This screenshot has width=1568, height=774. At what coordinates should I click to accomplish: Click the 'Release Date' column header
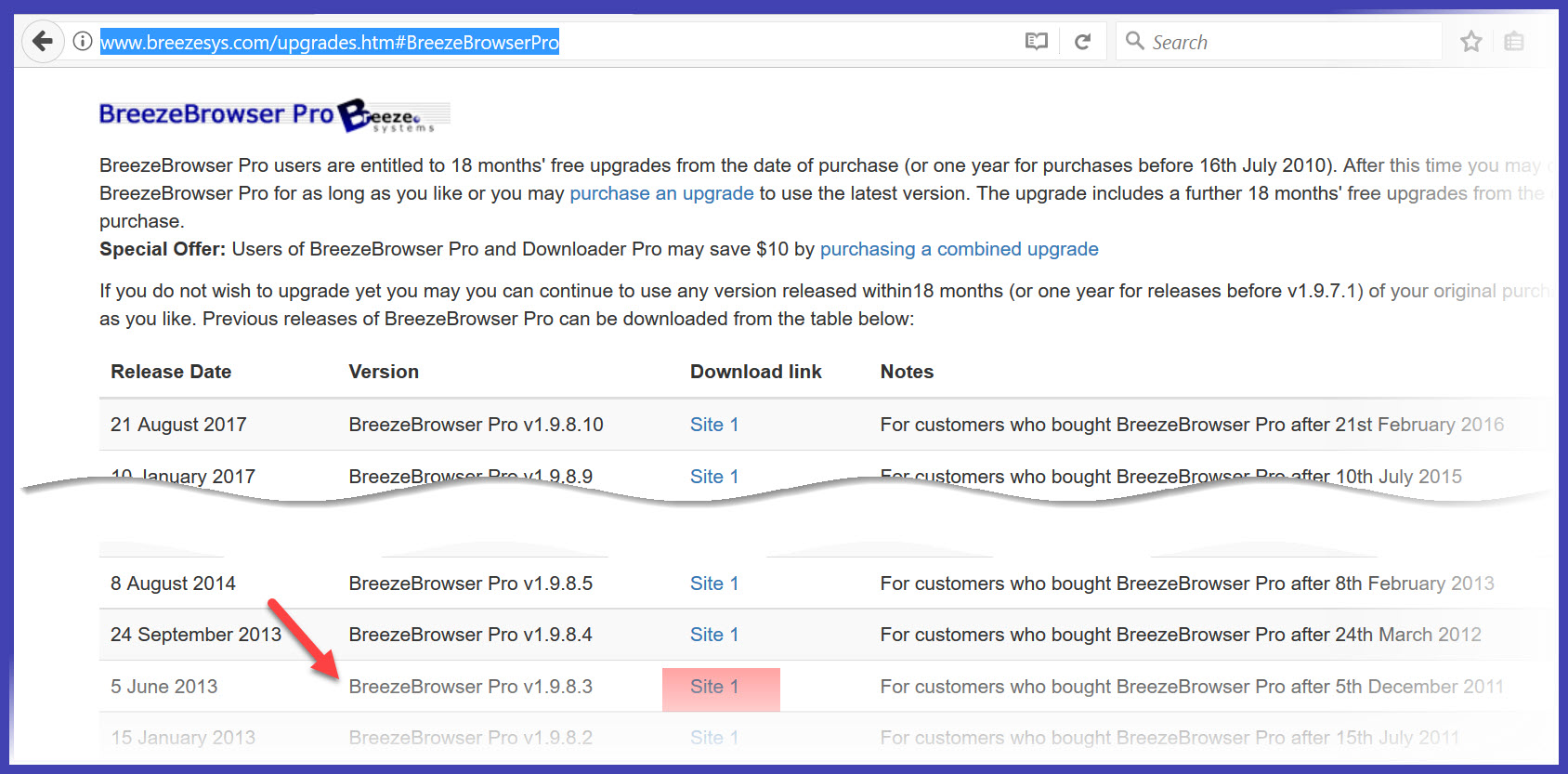pos(171,372)
